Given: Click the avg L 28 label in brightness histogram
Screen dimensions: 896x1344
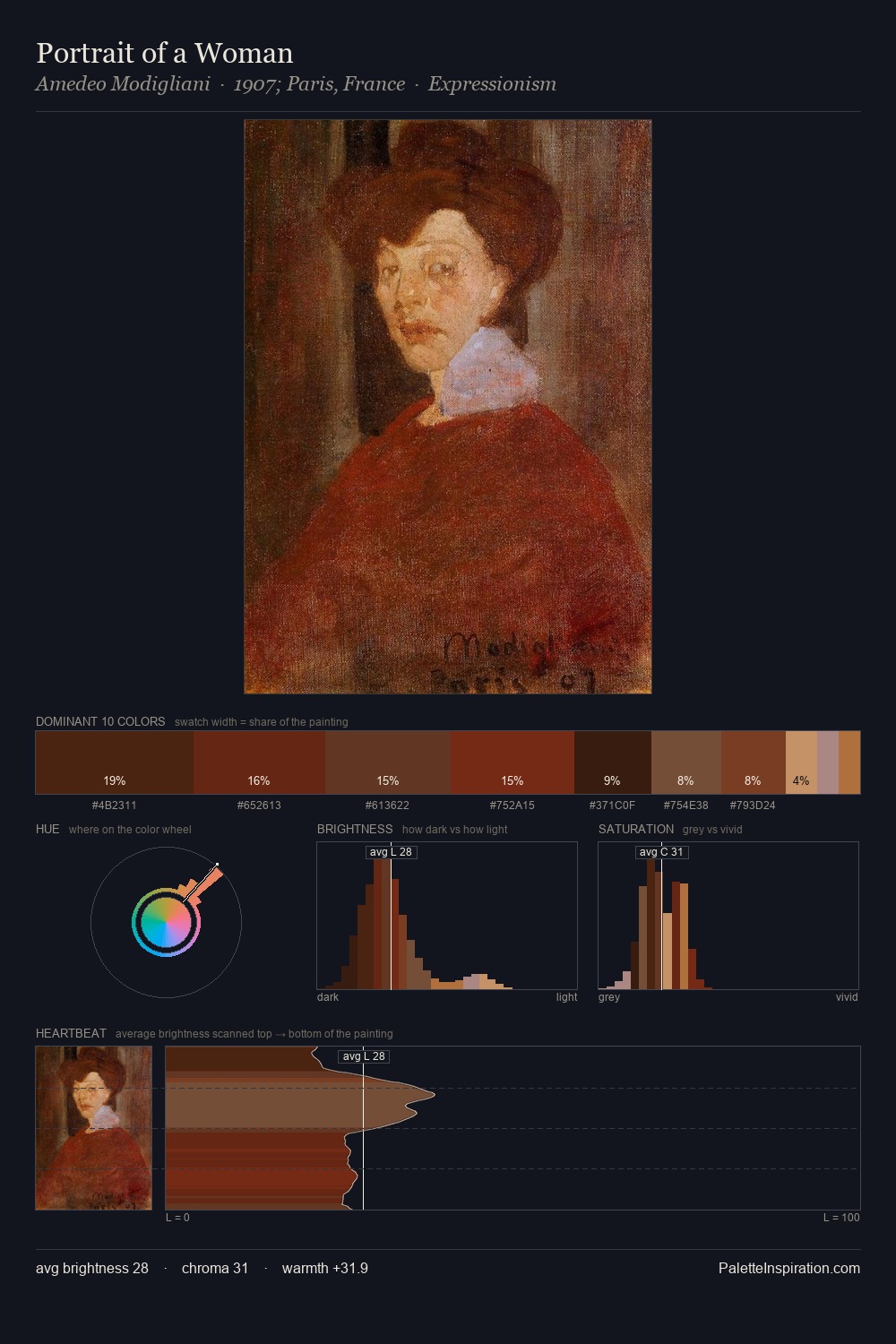Looking at the screenshot, I should pos(392,852).
